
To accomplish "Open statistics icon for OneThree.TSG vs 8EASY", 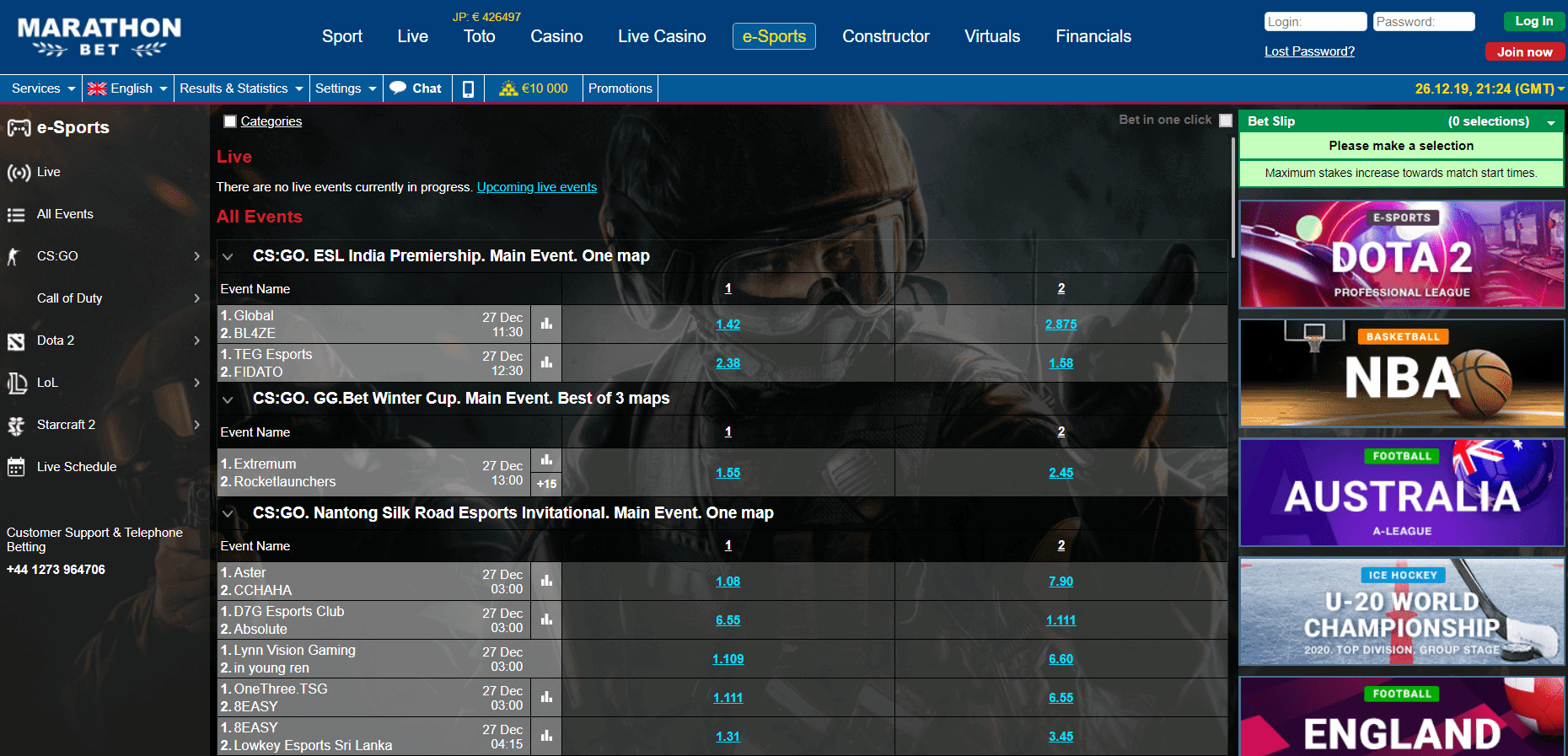I will pos(546,697).
